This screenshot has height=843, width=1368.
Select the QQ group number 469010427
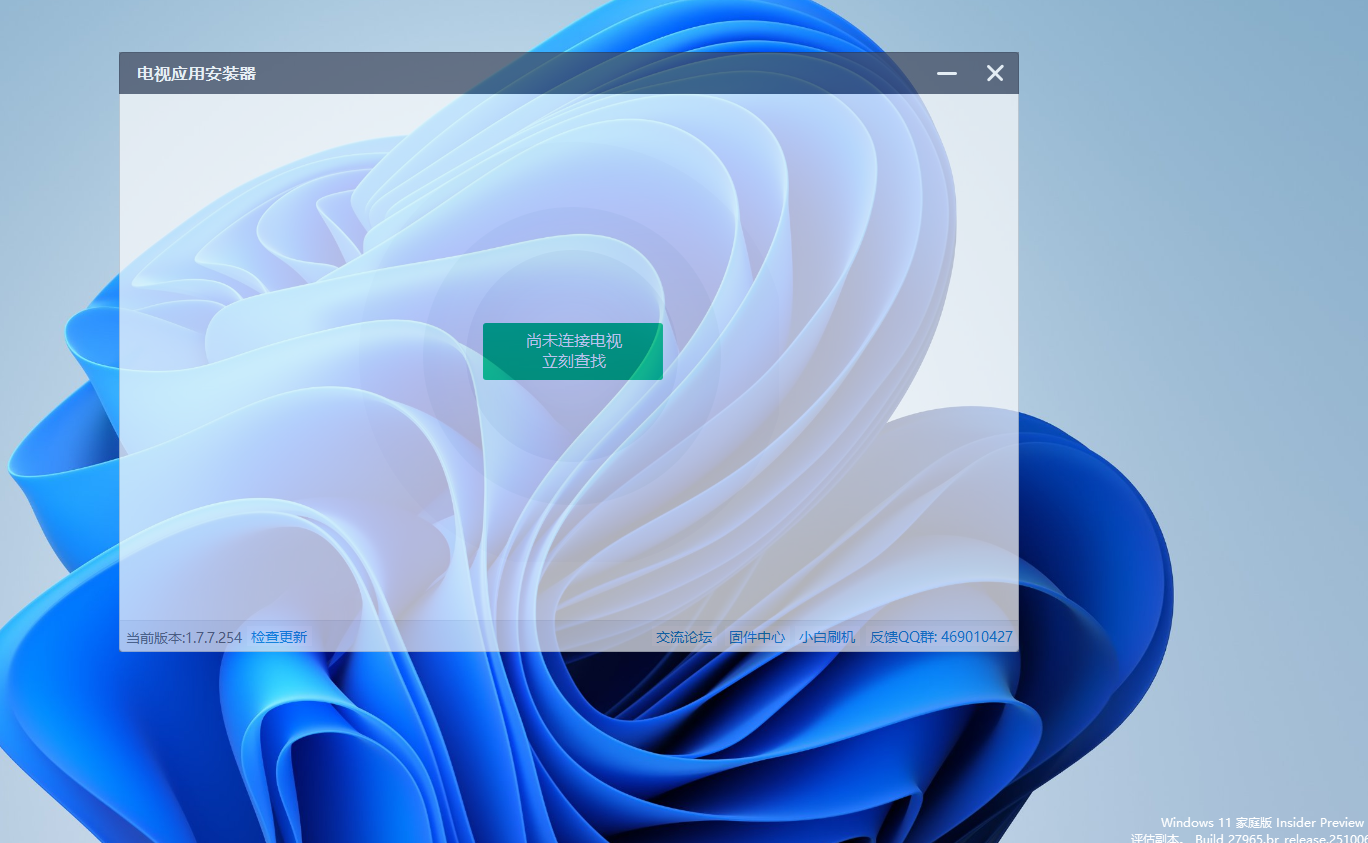click(x=977, y=637)
